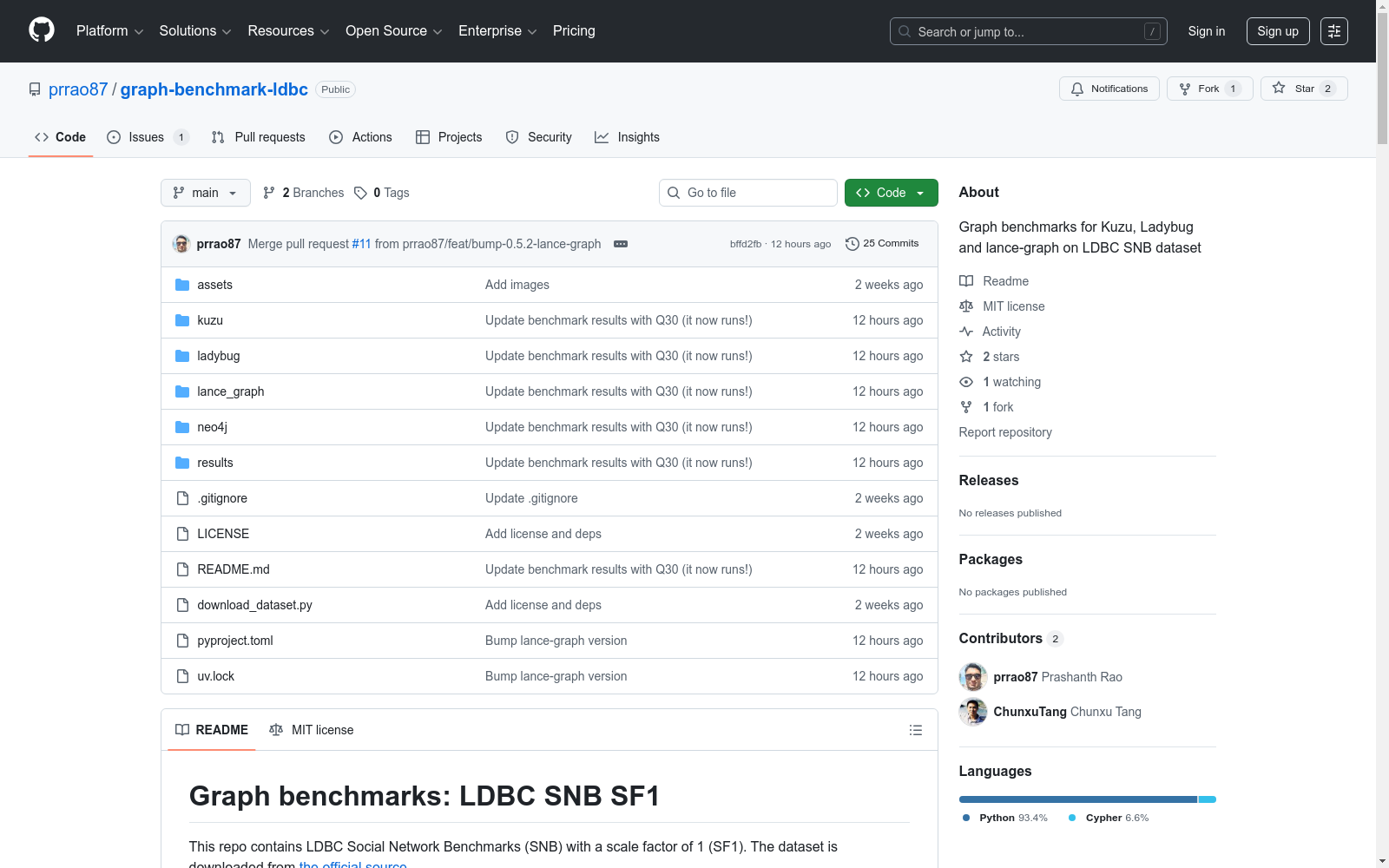This screenshot has width=1389, height=868.
Task: Focus the Search or jump to field
Action: coord(1029,31)
